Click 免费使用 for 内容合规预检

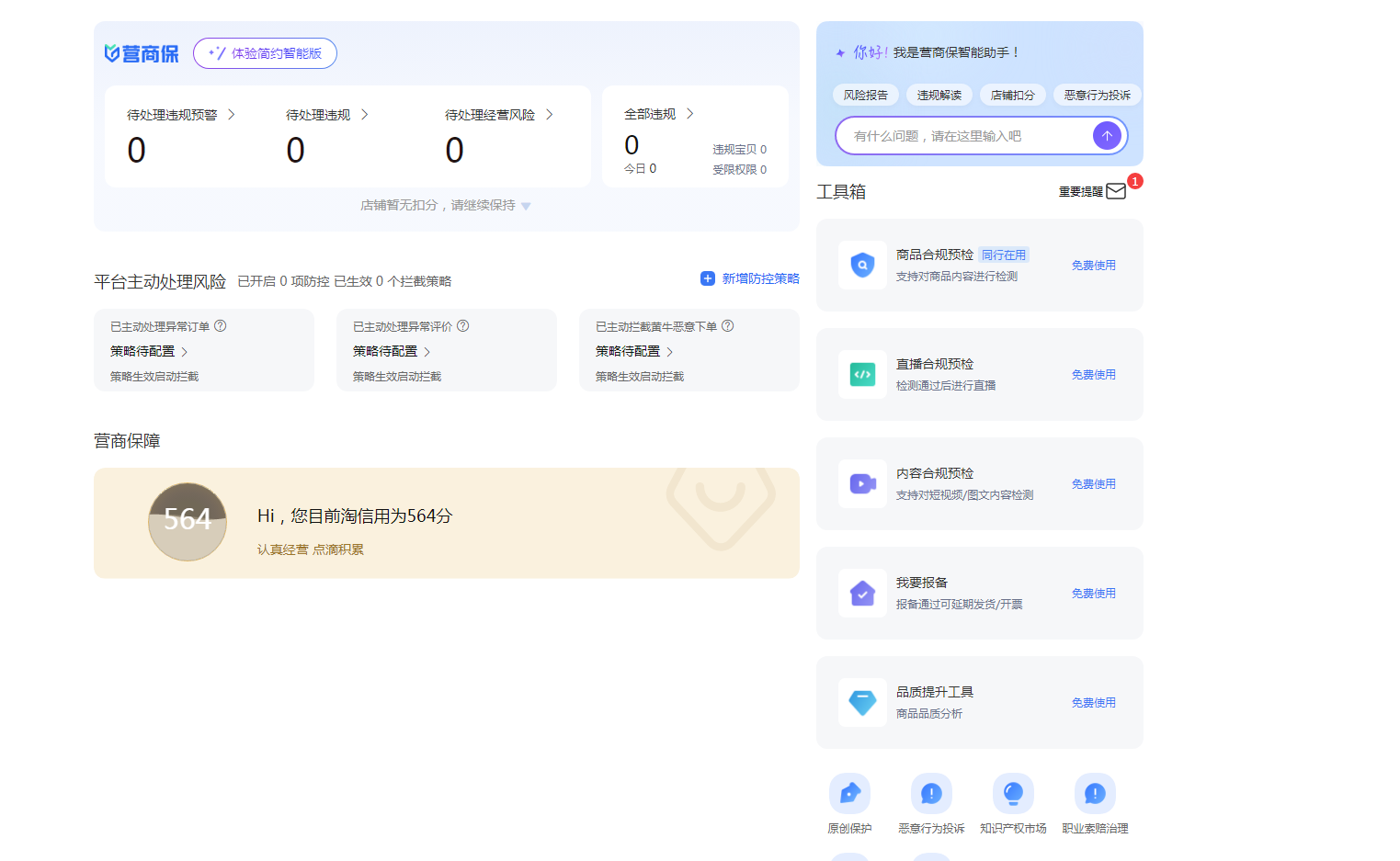pyautogui.click(x=1094, y=484)
